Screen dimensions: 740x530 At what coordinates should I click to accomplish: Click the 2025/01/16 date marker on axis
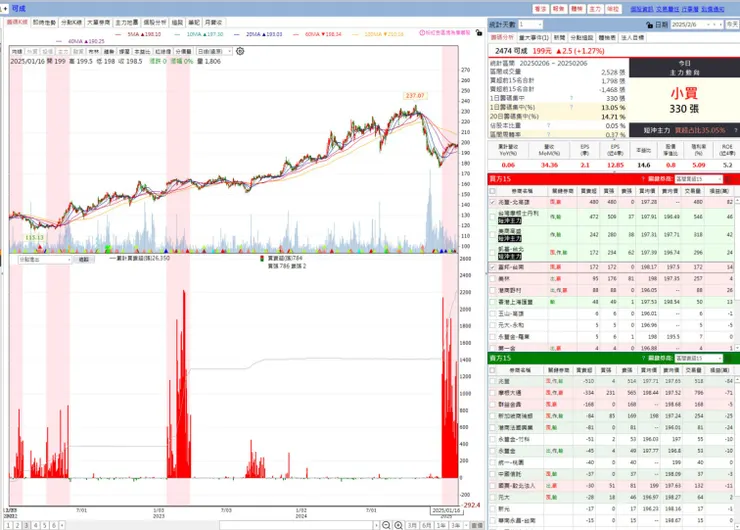[x=446, y=511]
